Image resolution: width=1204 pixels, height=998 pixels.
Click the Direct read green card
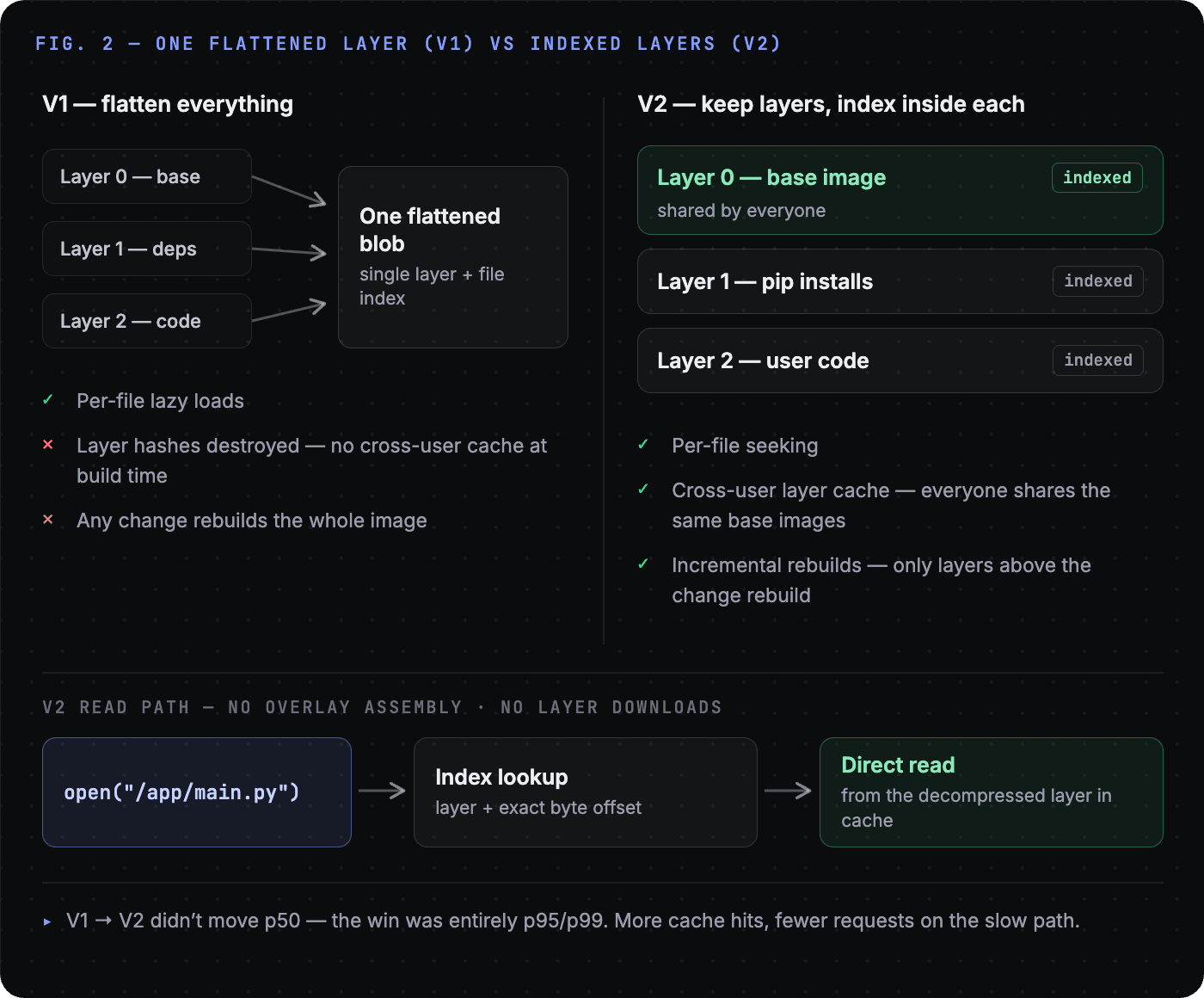click(x=992, y=792)
